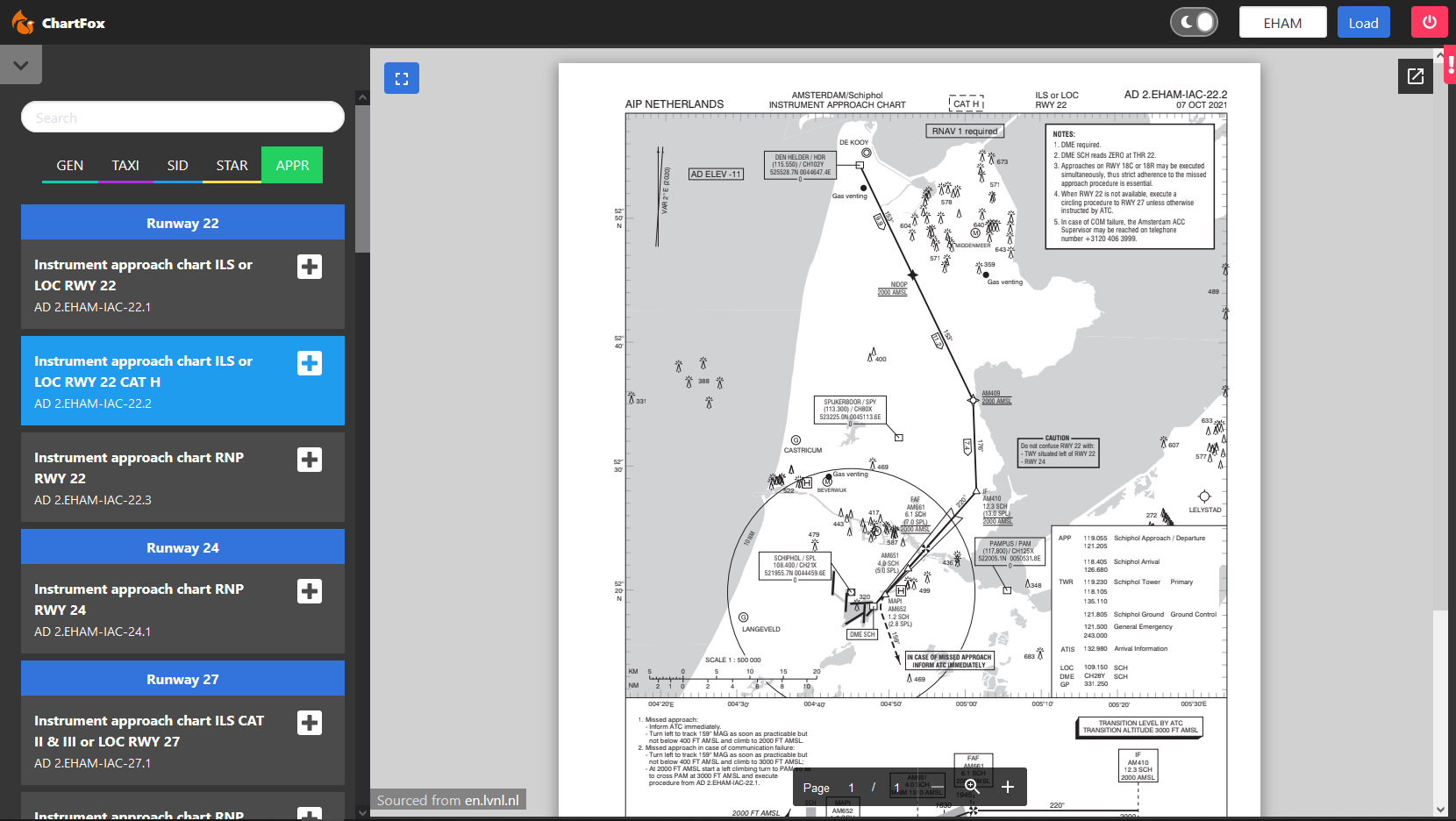Open chart in new window icon
This screenshot has height=821, width=1456.
[x=1415, y=76]
